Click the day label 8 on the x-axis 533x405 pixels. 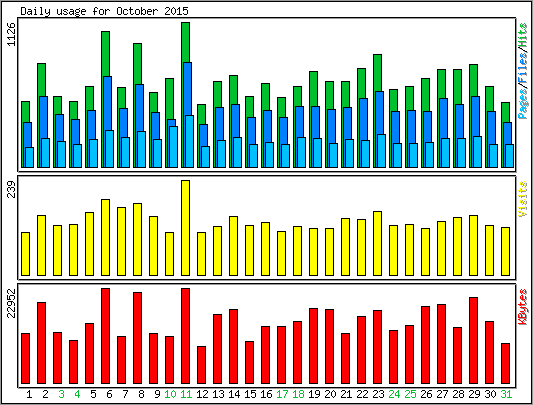pos(141,394)
